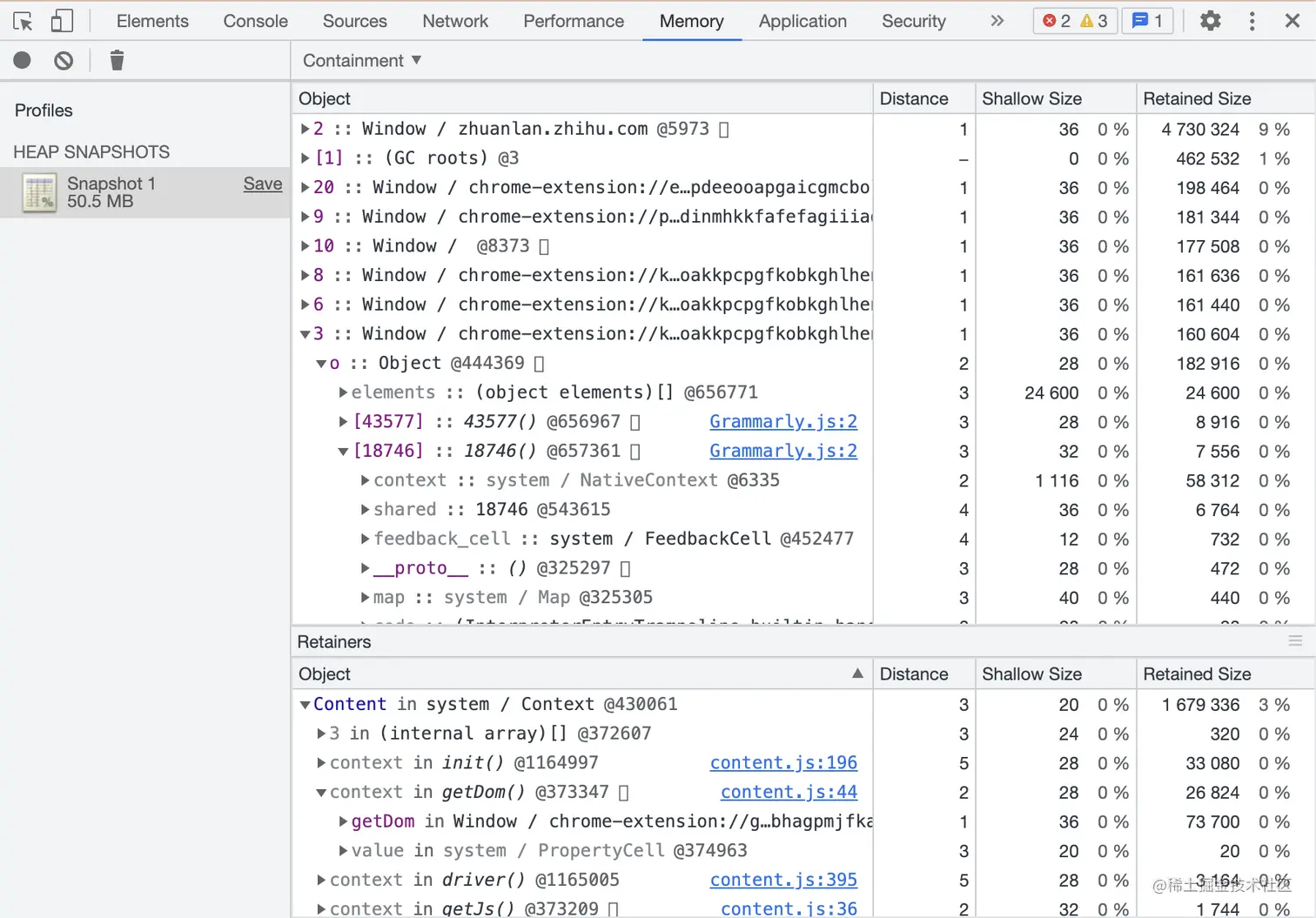
Task: Show more tabs chevron
Action: point(997,21)
